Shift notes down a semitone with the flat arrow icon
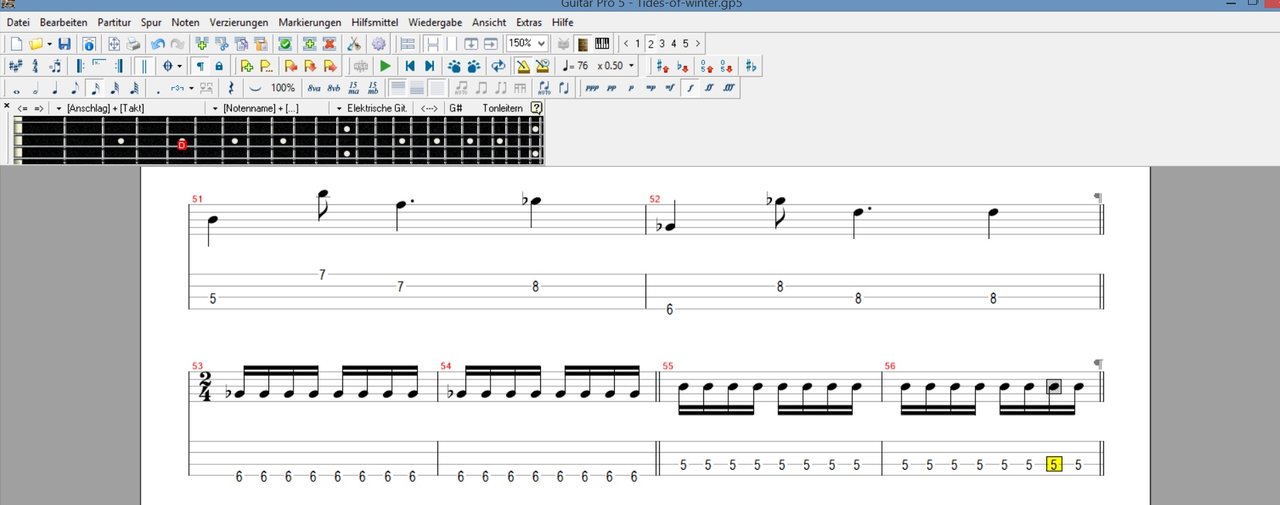 (683, 66)
